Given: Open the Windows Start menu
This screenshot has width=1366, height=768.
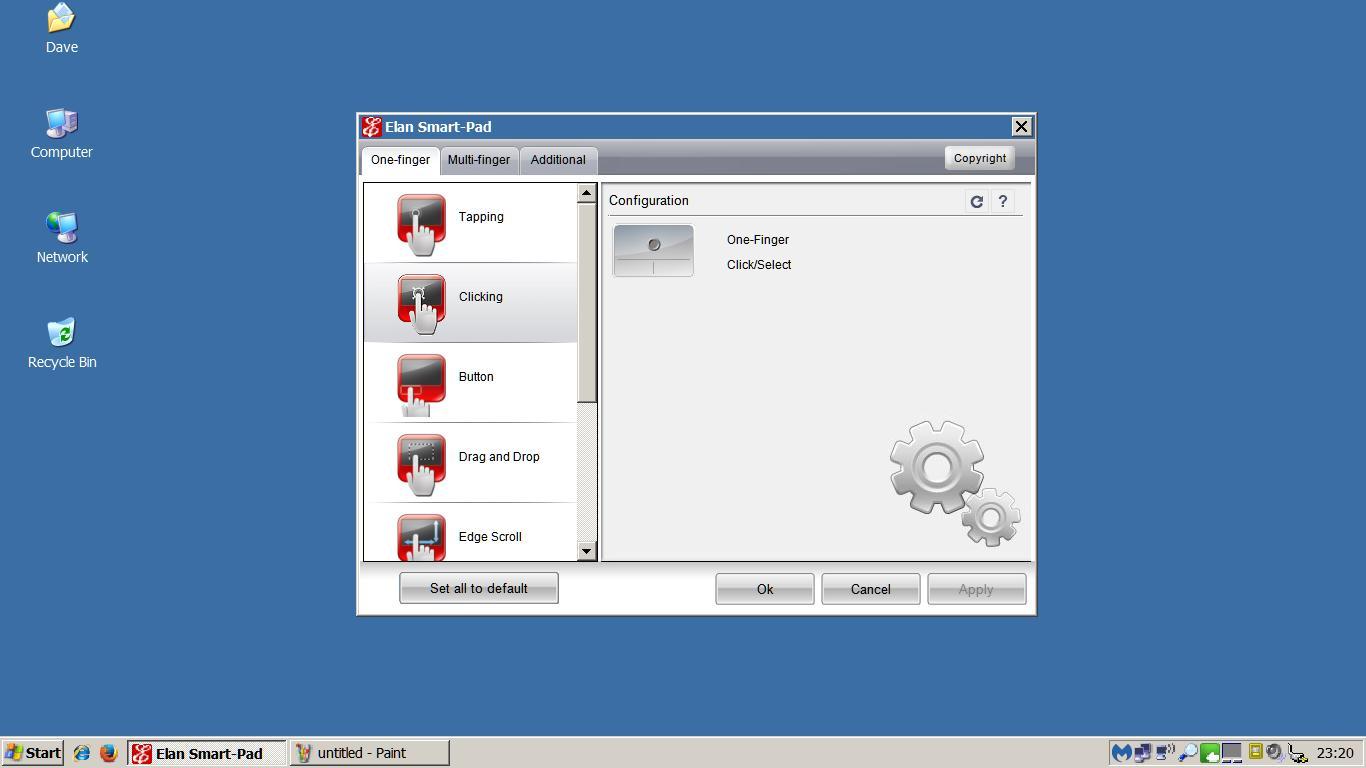Looking at the screenshot, I should [33, 753].
